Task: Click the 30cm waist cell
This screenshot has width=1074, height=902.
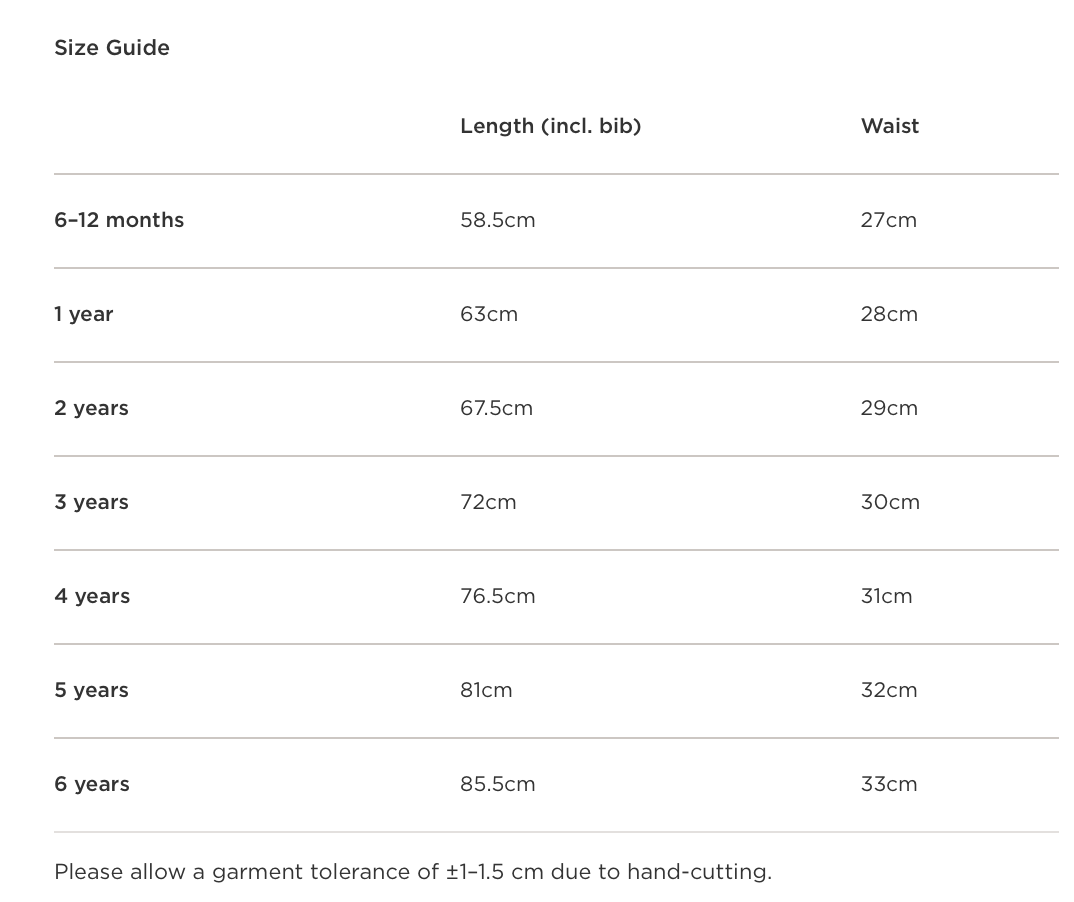Action: (890, 502)
